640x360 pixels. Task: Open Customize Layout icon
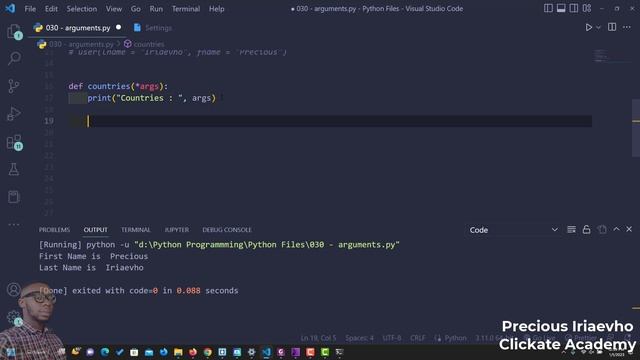587,8
